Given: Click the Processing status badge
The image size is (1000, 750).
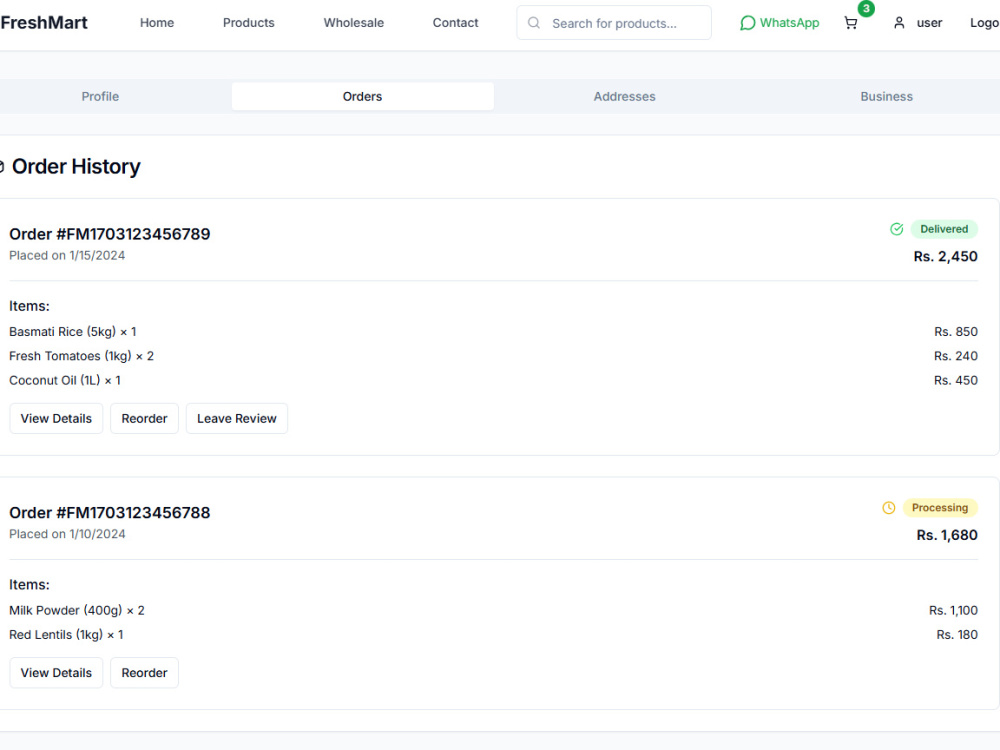Looking at the screenshot, I should coord(940,508).
